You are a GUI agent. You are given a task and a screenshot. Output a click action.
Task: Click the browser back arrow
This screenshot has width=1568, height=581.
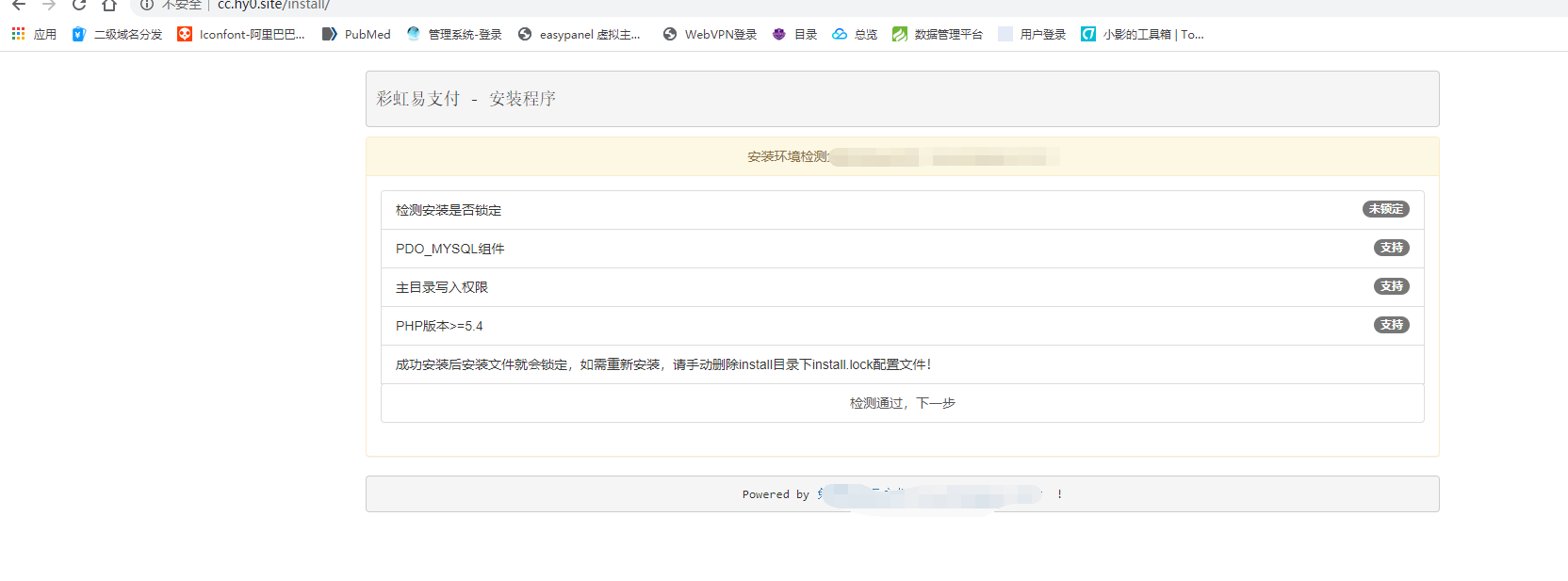(19, 5)
